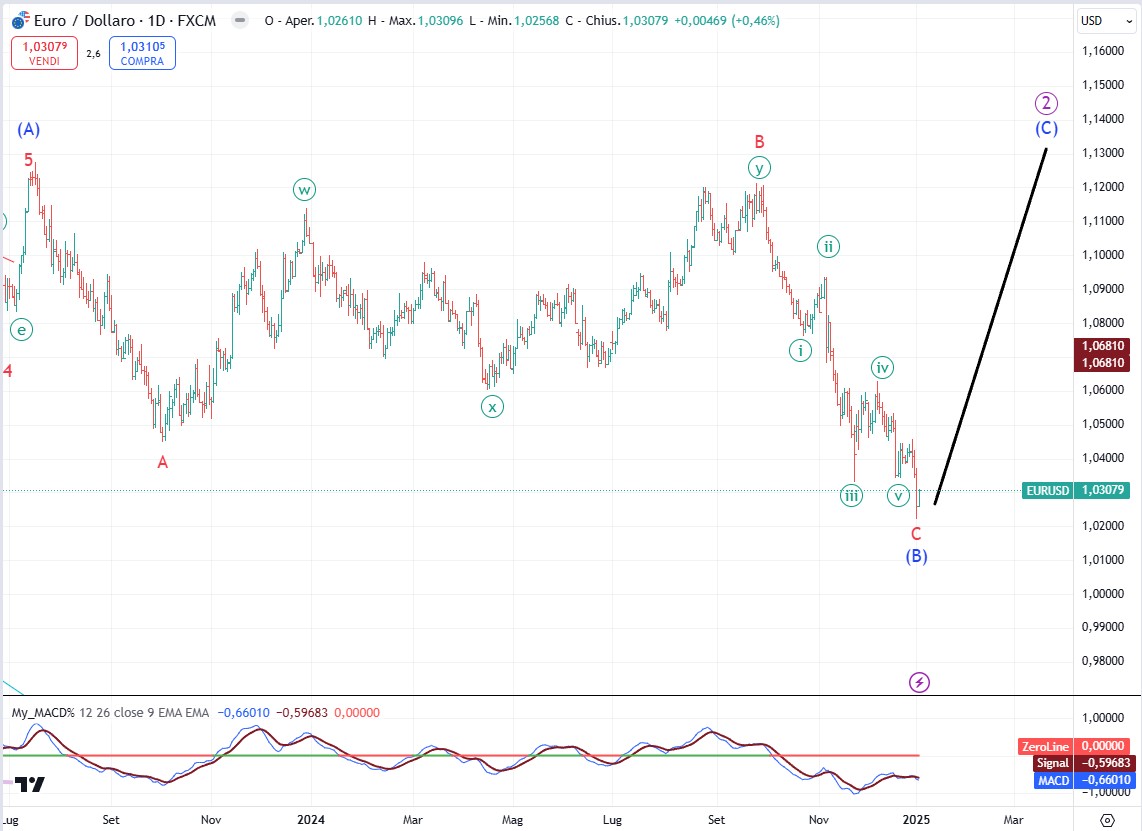Screen dimensions: 1142x831
Task: Select the blue "(B)" wave label
Action: [916, 556]
